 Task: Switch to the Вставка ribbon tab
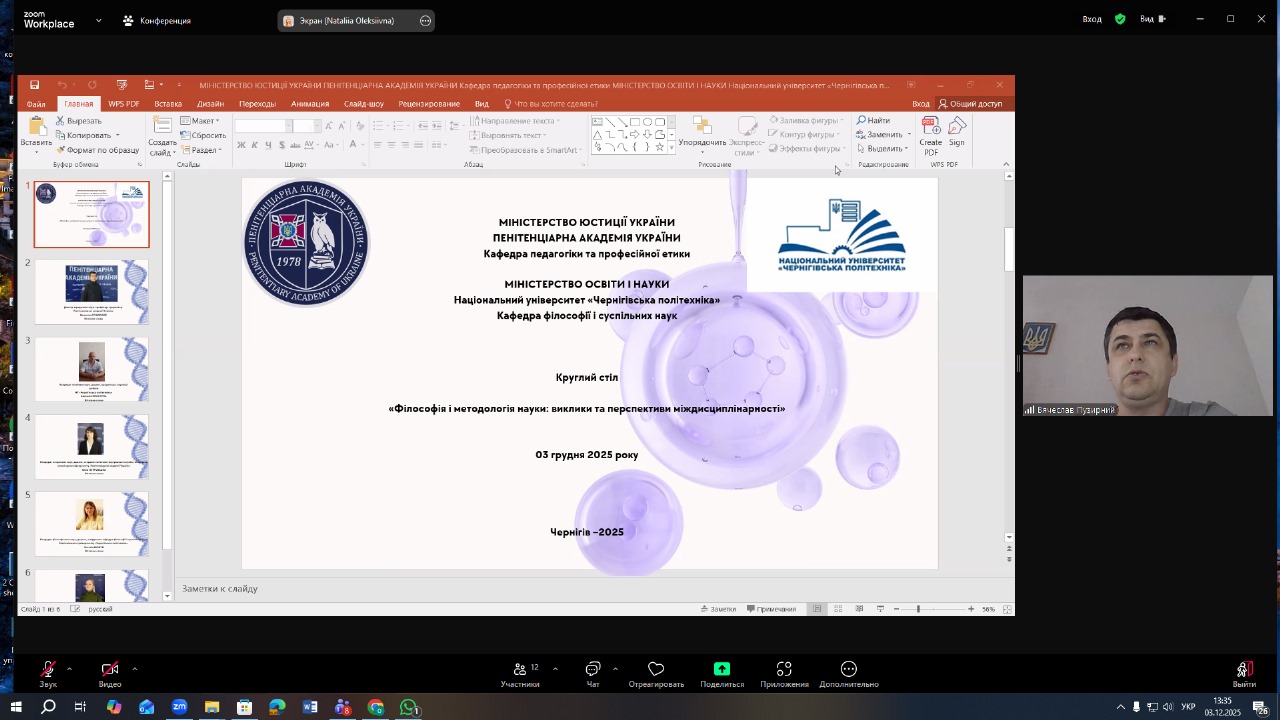click(168, 104)
